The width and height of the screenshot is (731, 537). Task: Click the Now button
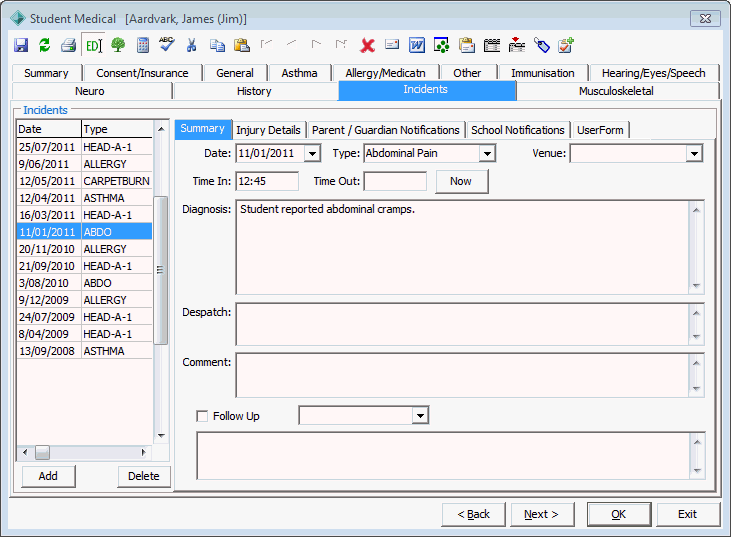point(462,181)
